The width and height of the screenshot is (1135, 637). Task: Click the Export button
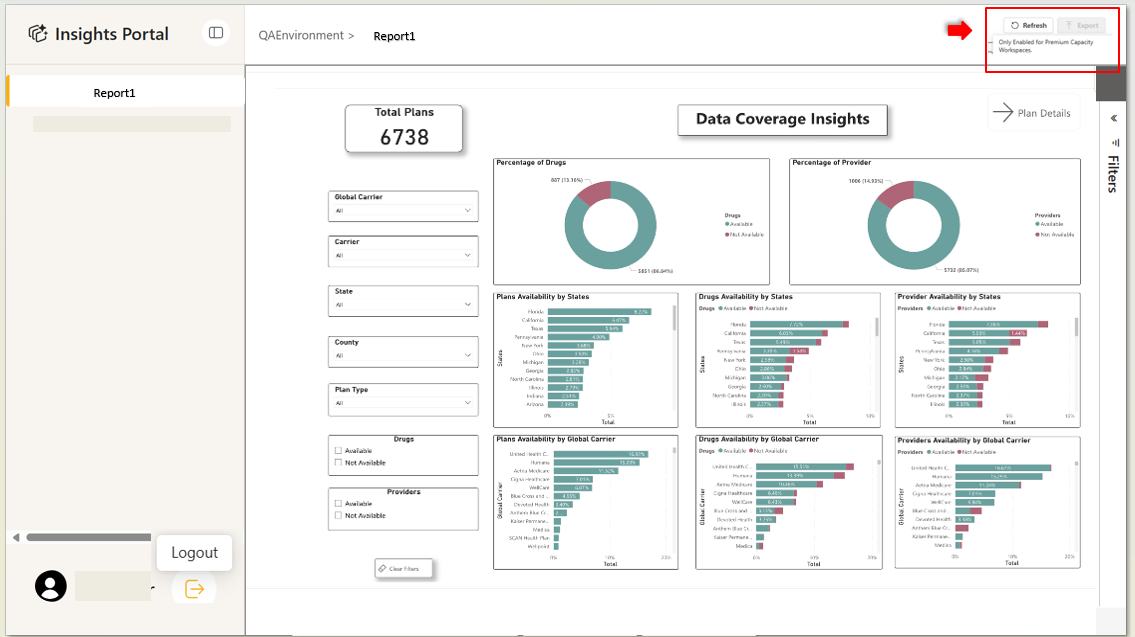1082,26
